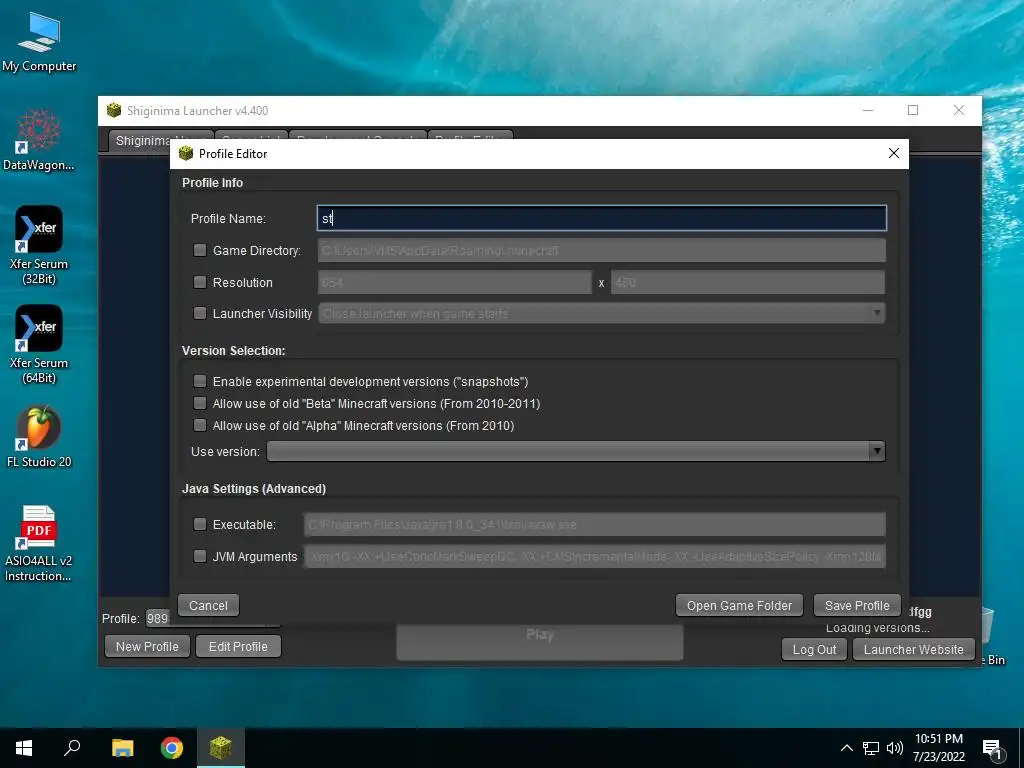Screen dimensions: 1024x768
Task: Open network status tray icon
Action: tap(871, 748)
